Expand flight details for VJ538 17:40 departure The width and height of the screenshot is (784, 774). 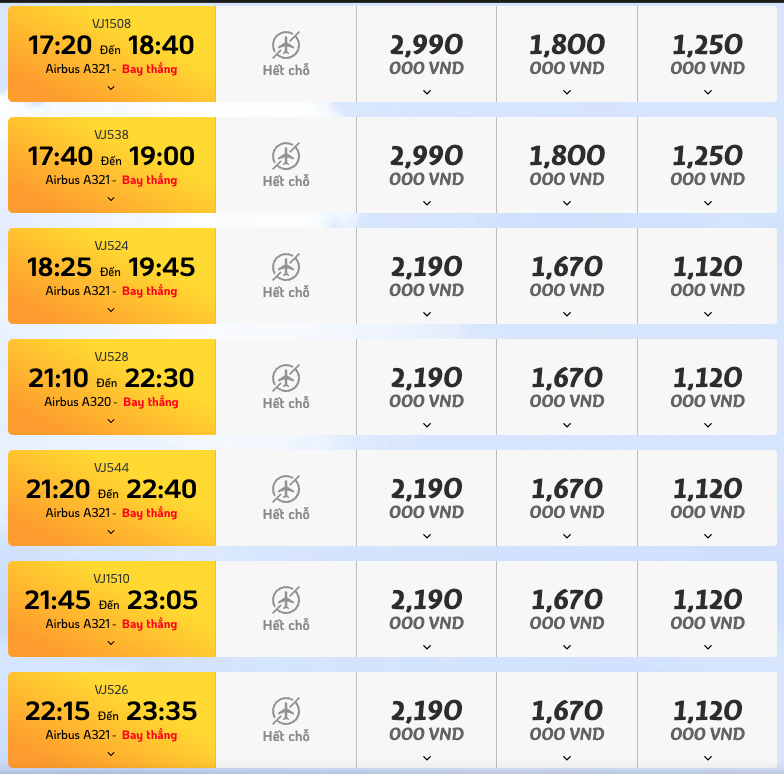coord(111,199)
